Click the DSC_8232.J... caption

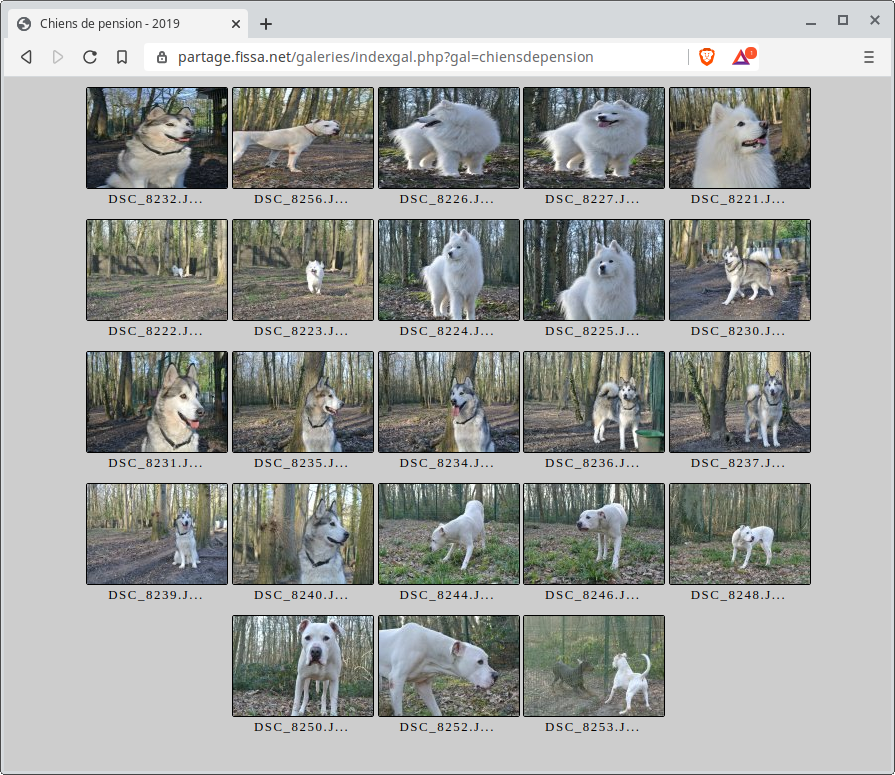(x=155, y=199)
